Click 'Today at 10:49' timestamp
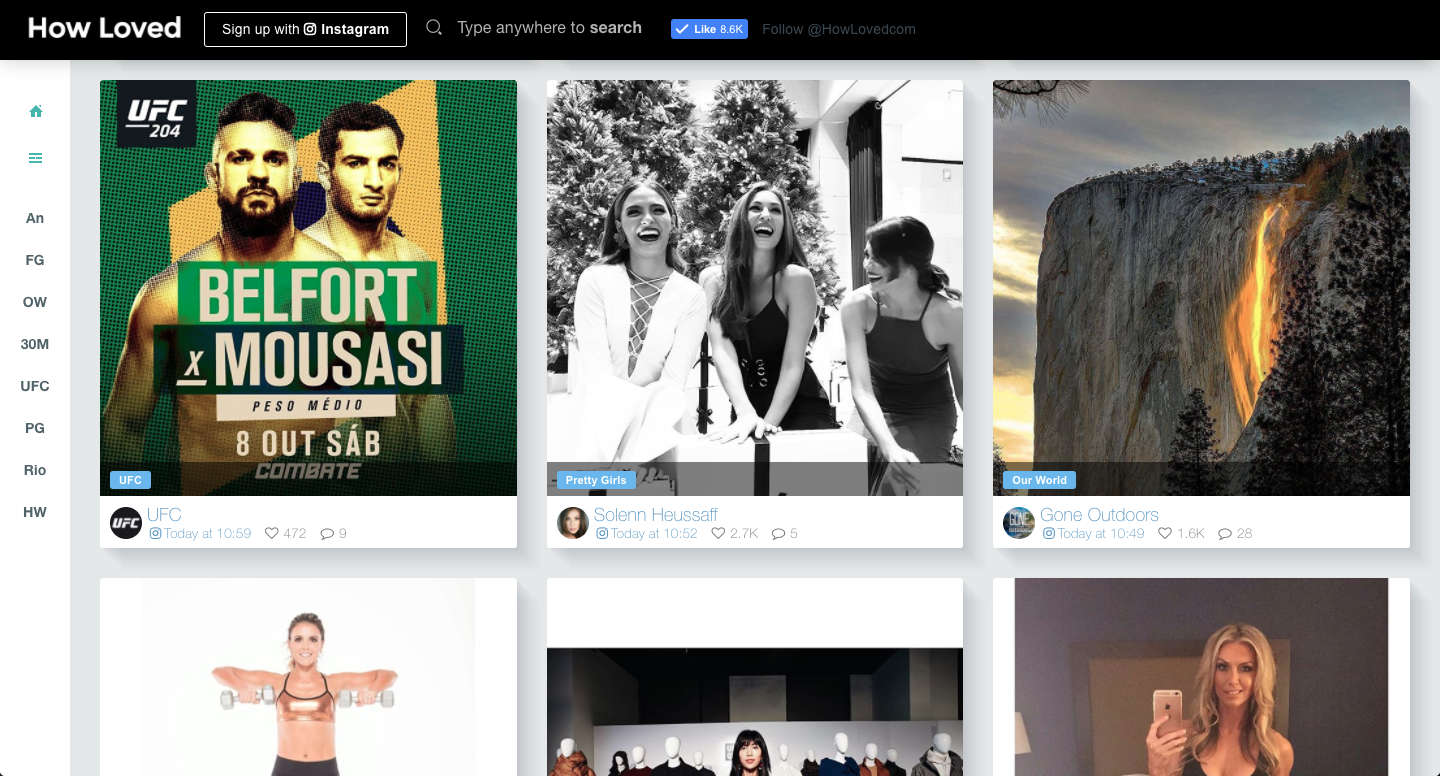Screen dimensions: 1440x776 coord(1101,534)
